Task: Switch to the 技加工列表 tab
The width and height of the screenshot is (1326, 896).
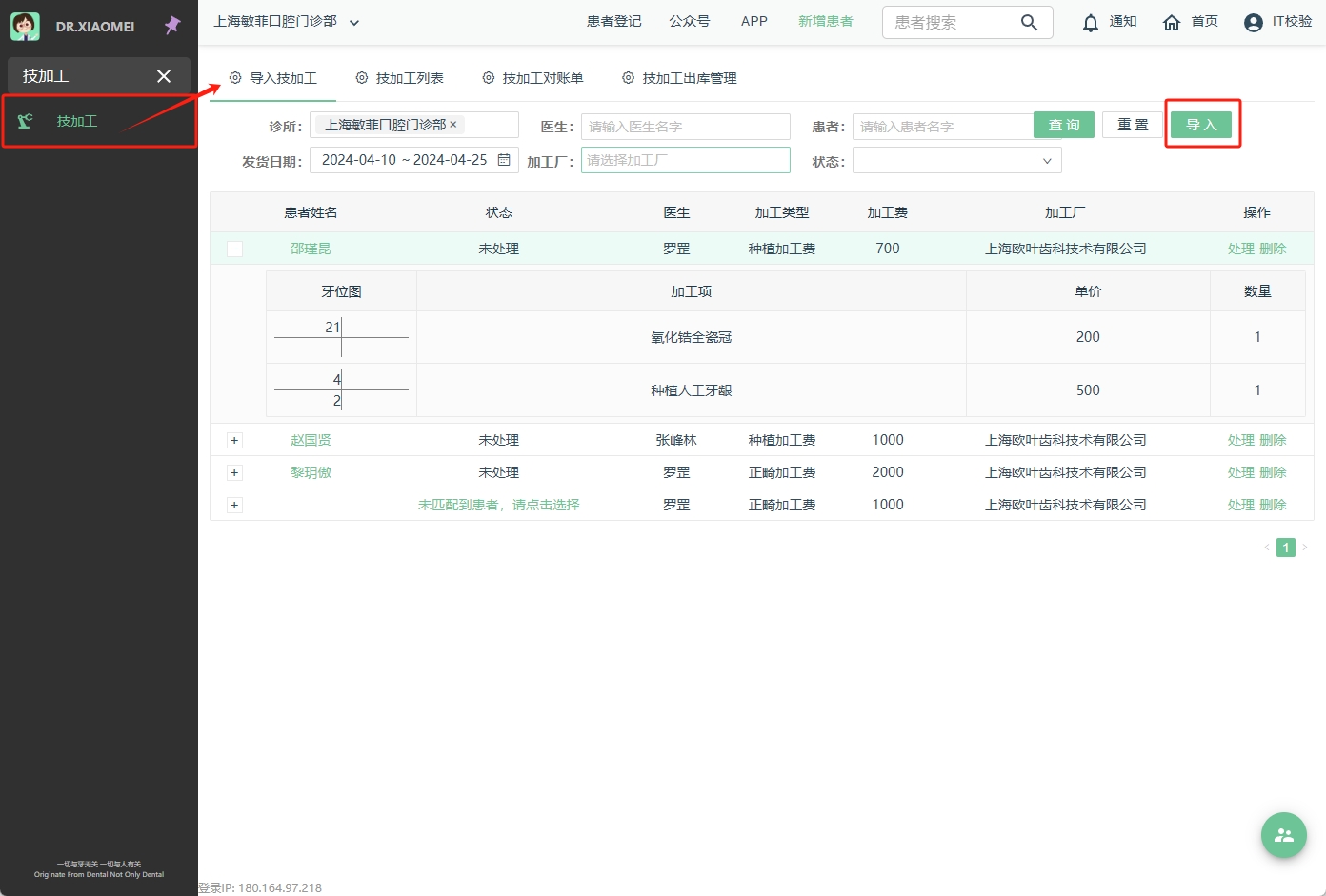Action: [x=400, y=78]
